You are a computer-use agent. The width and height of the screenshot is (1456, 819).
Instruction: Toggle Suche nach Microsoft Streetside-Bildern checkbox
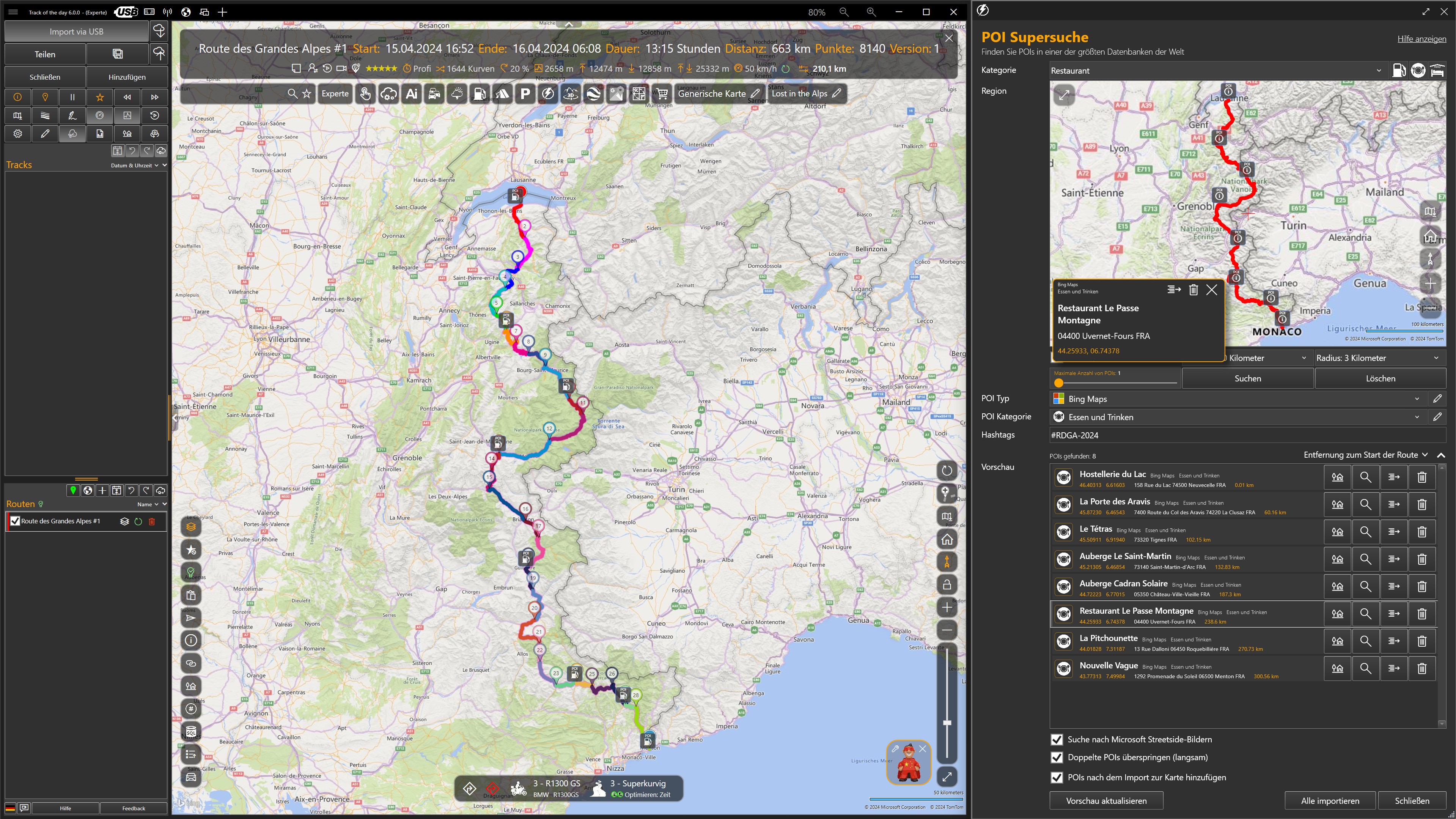coord(1057,739)
